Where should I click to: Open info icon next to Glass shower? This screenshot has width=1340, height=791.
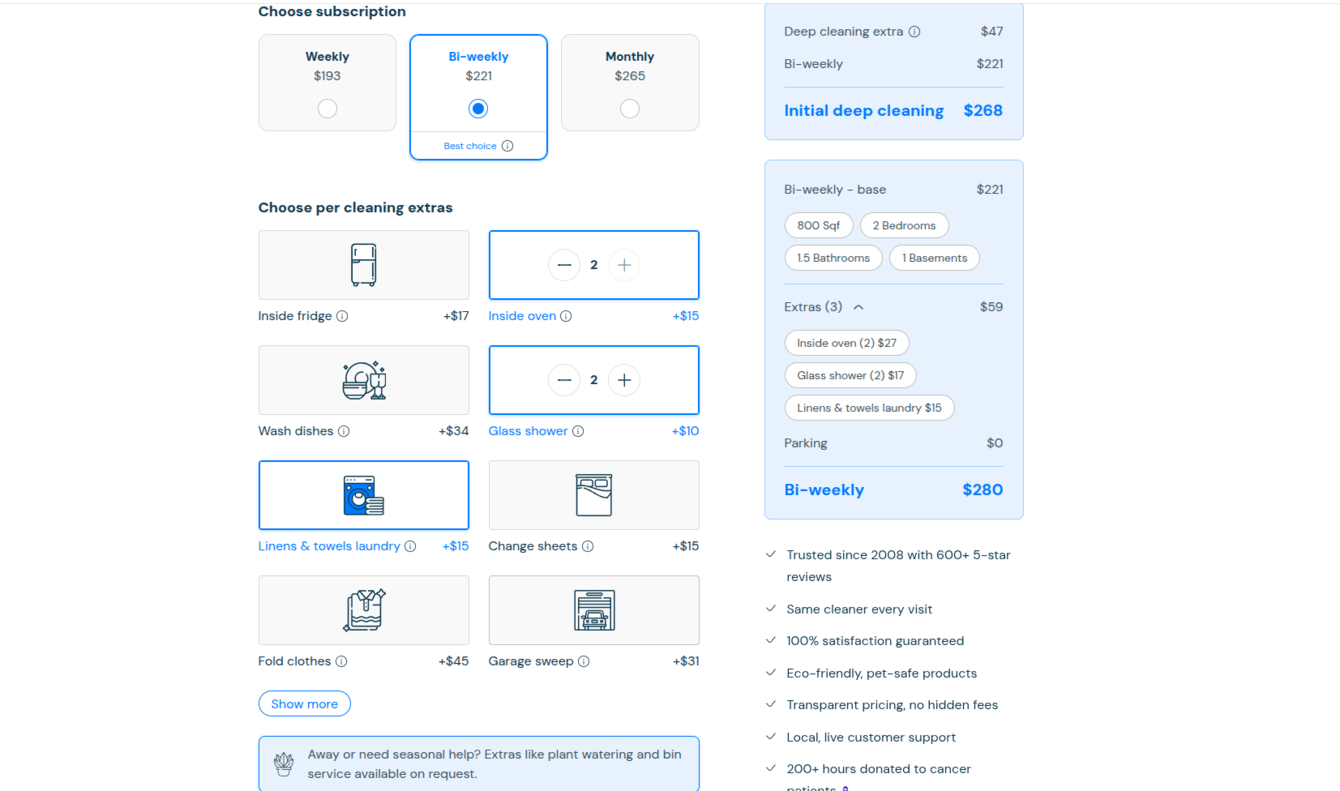click(578, 431)
